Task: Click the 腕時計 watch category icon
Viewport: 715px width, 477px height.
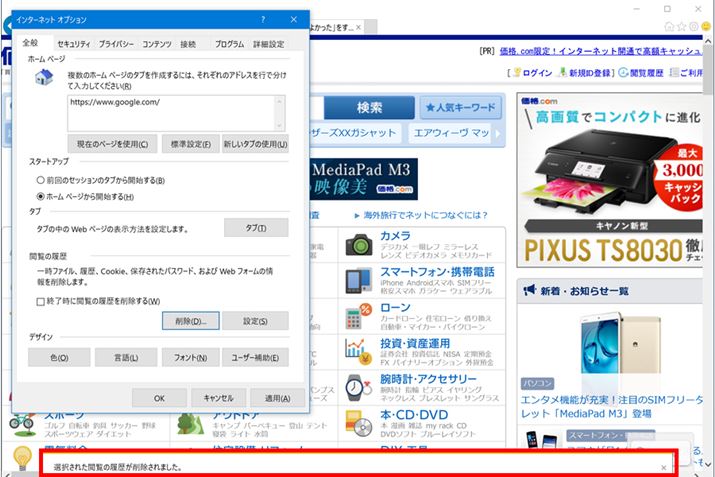Action: pos(358,388)
